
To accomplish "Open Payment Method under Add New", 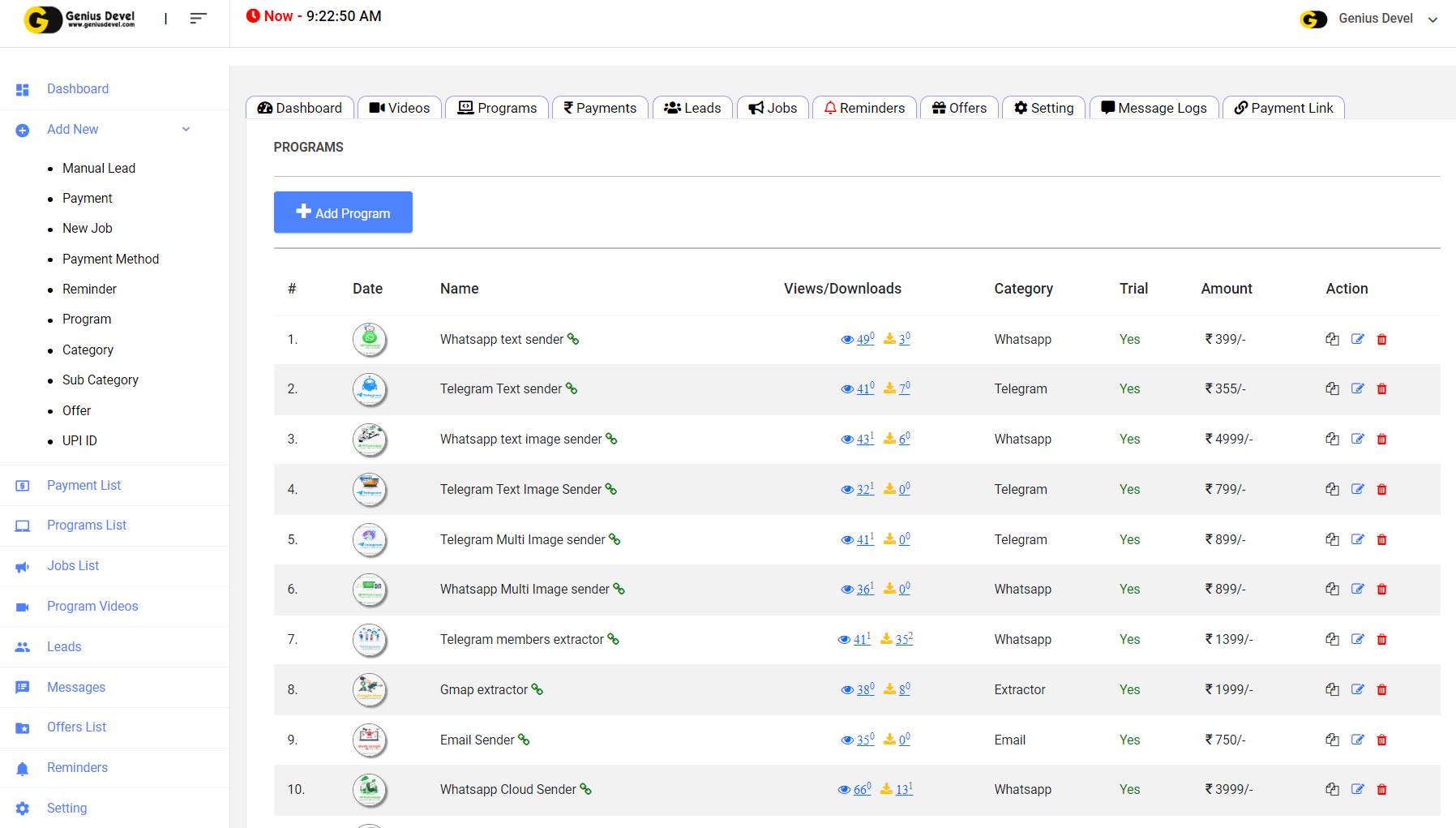I will pyautogui.click(x=110, y=260).
